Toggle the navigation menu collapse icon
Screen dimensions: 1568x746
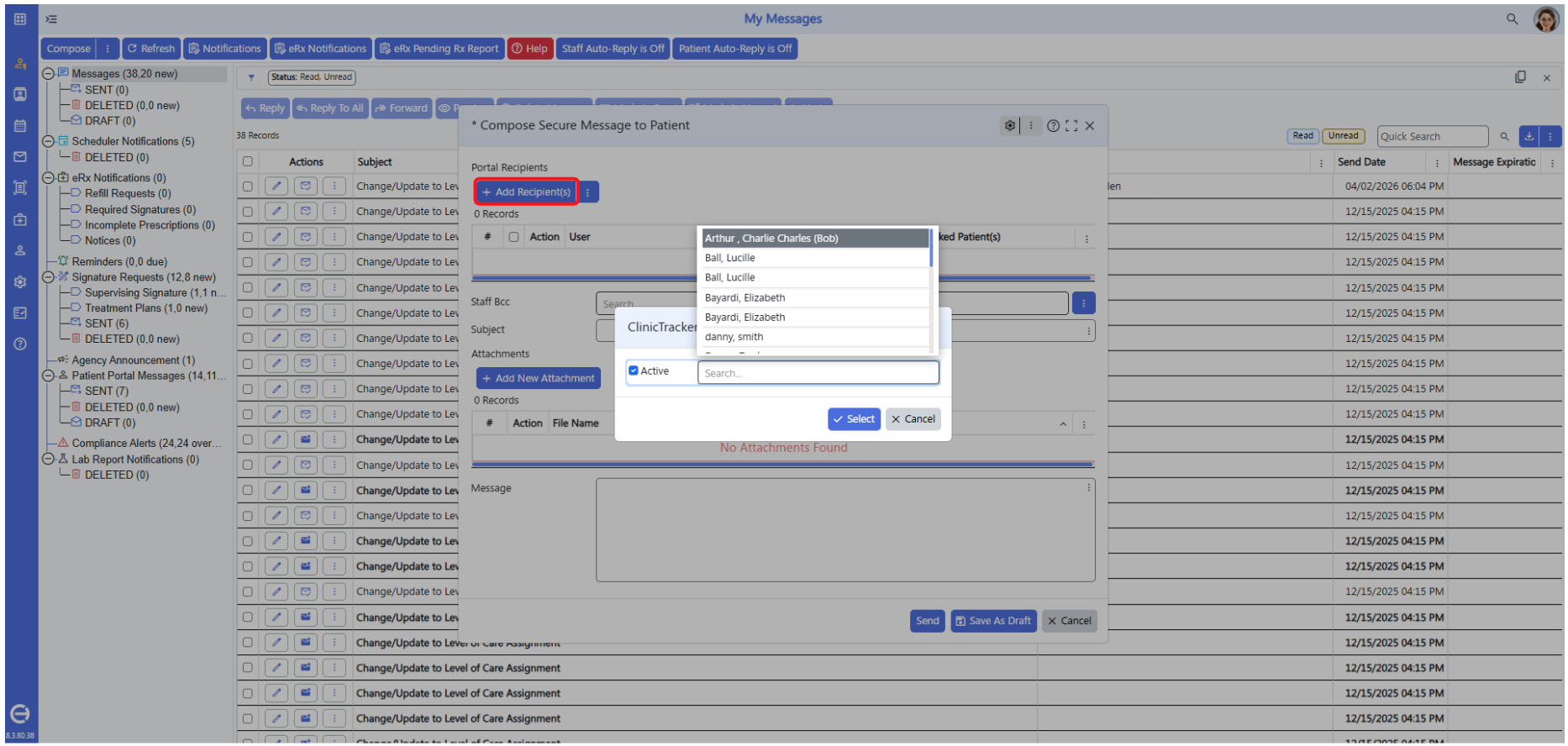(51, 18)
